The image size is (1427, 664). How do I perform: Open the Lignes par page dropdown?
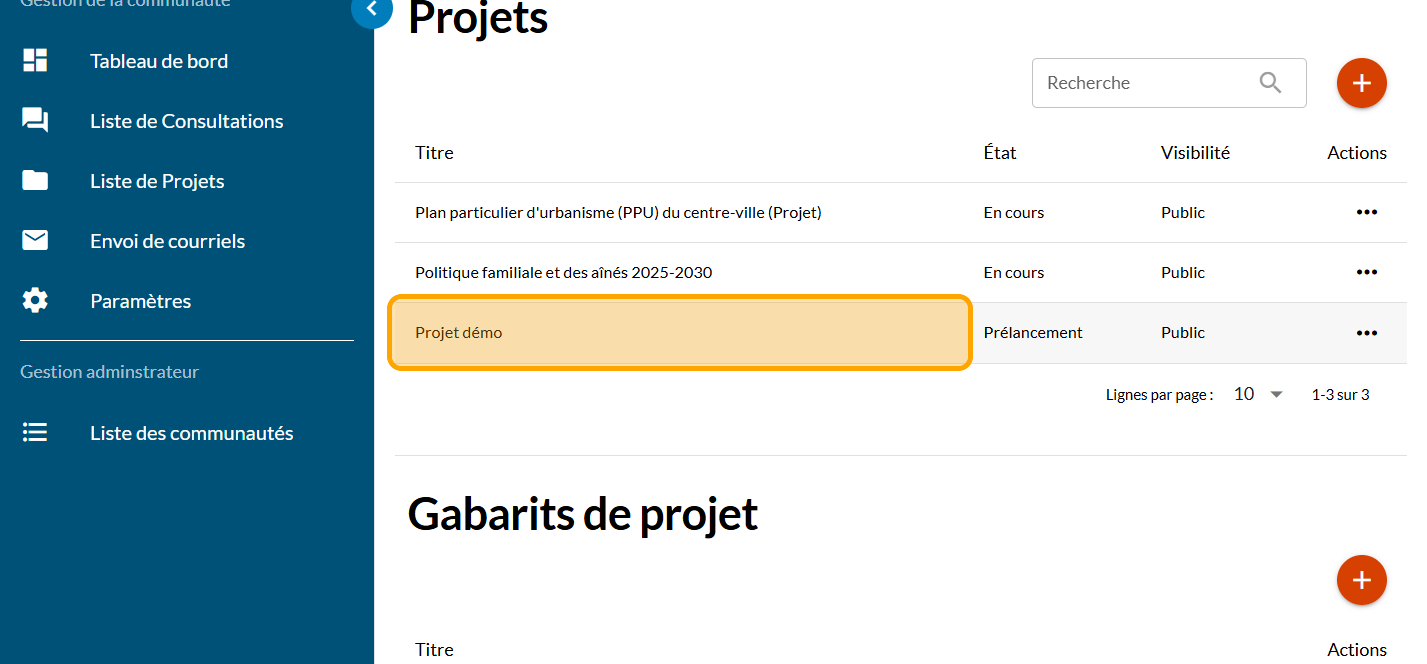(1259, 394)
